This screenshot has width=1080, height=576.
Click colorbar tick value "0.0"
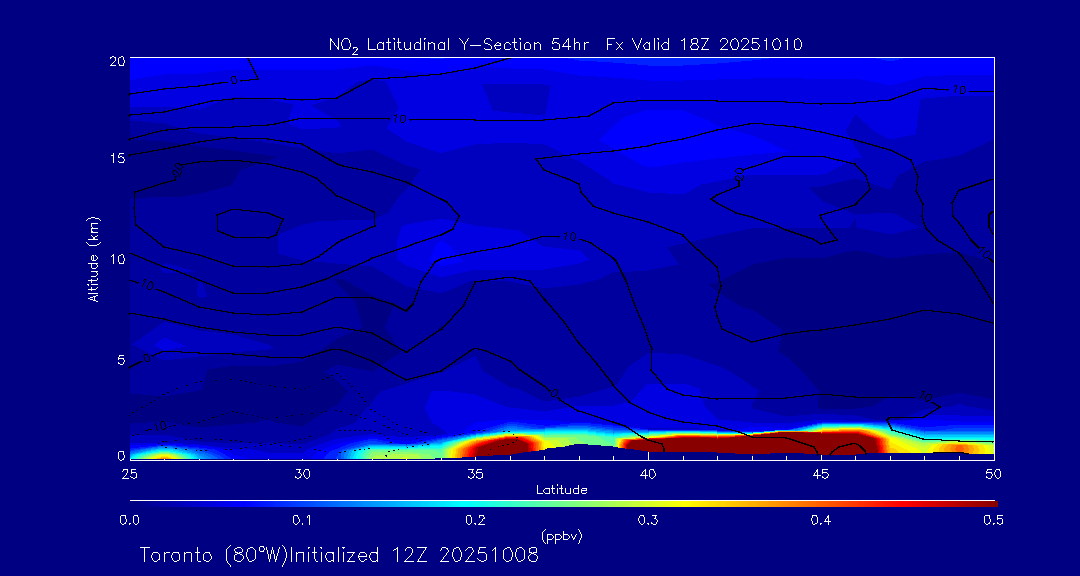pos(129,521)
